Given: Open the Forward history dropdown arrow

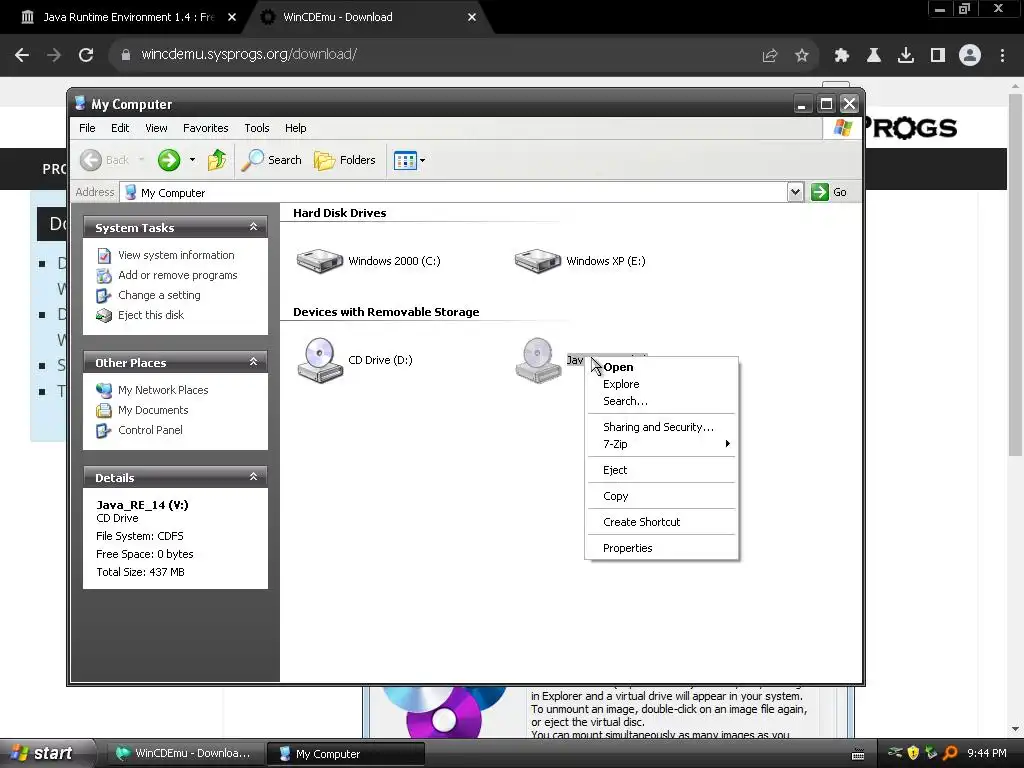Looking at the screenshot, I should click(192, 160).
